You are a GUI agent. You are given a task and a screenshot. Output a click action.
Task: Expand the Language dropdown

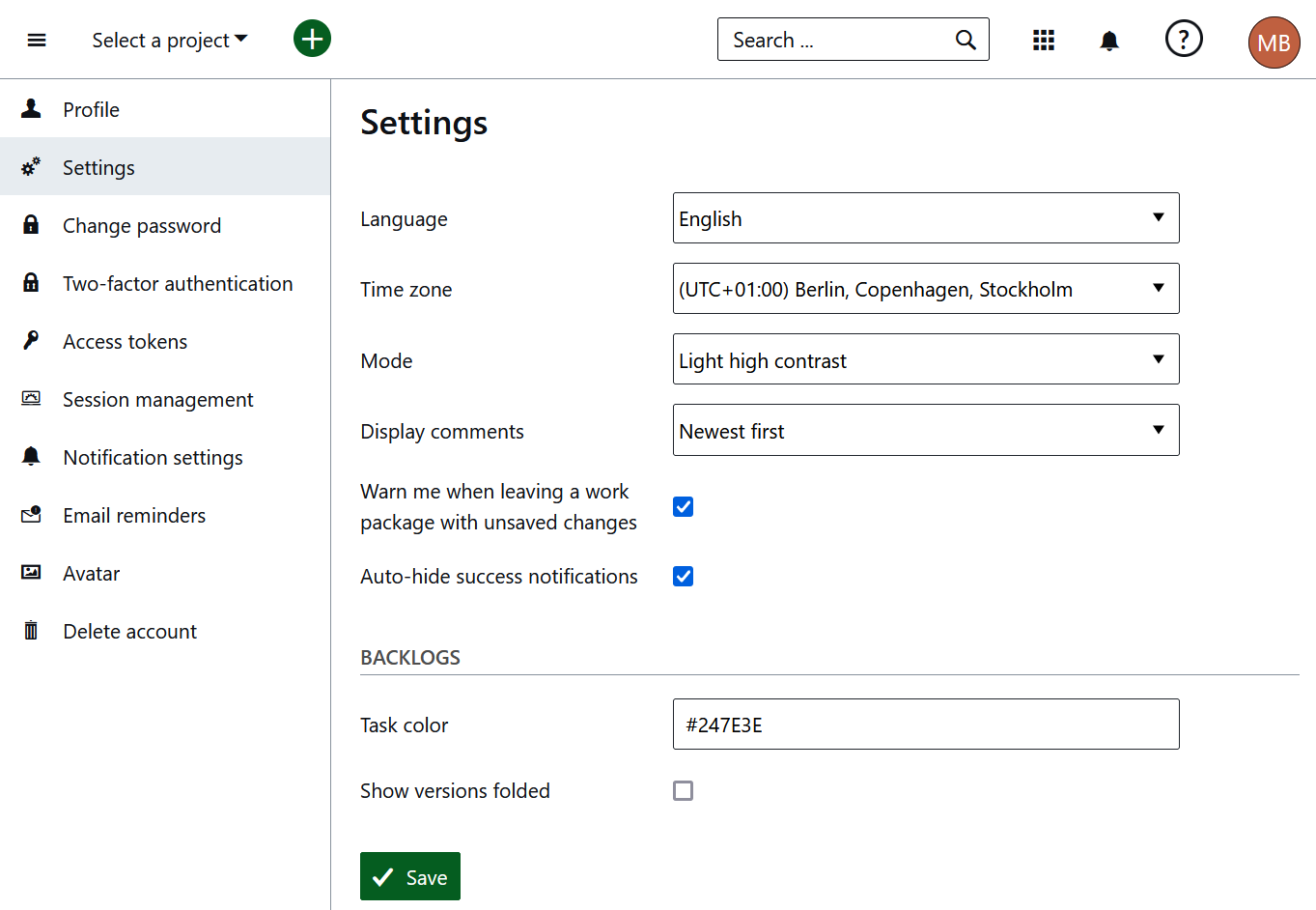click(925, 218)
